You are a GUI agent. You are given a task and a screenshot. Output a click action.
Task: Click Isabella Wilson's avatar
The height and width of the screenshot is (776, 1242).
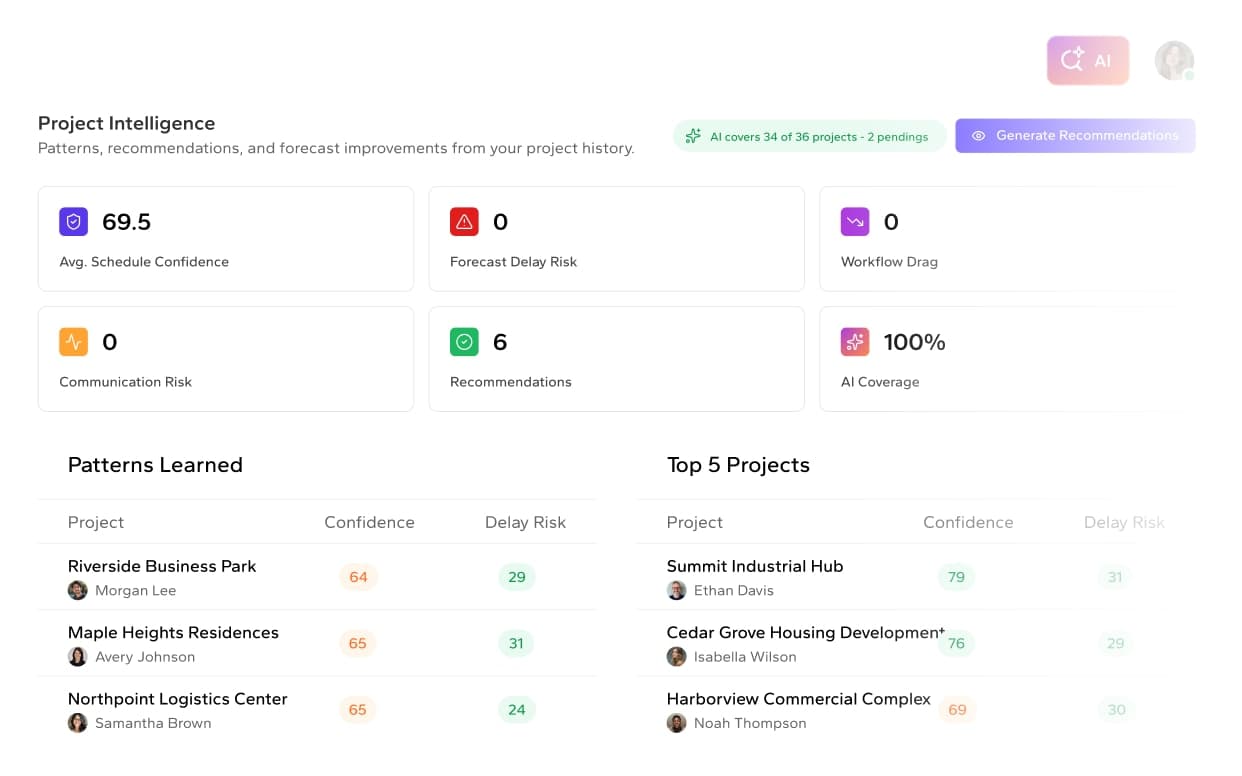[676, 656]
